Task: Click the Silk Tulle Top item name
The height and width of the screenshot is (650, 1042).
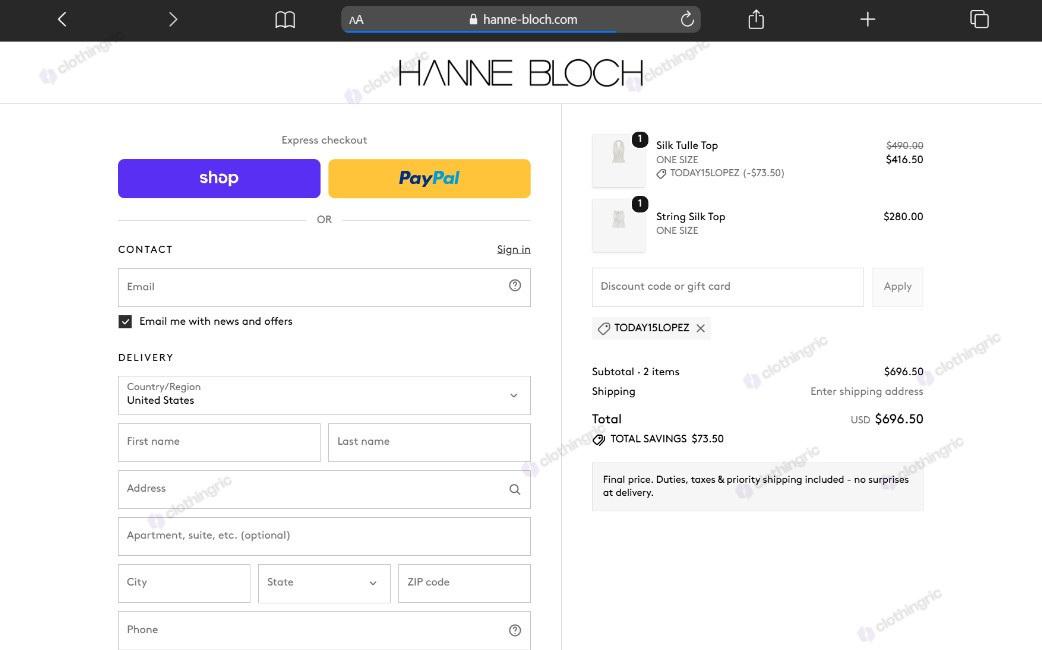Action: (686, 145)
